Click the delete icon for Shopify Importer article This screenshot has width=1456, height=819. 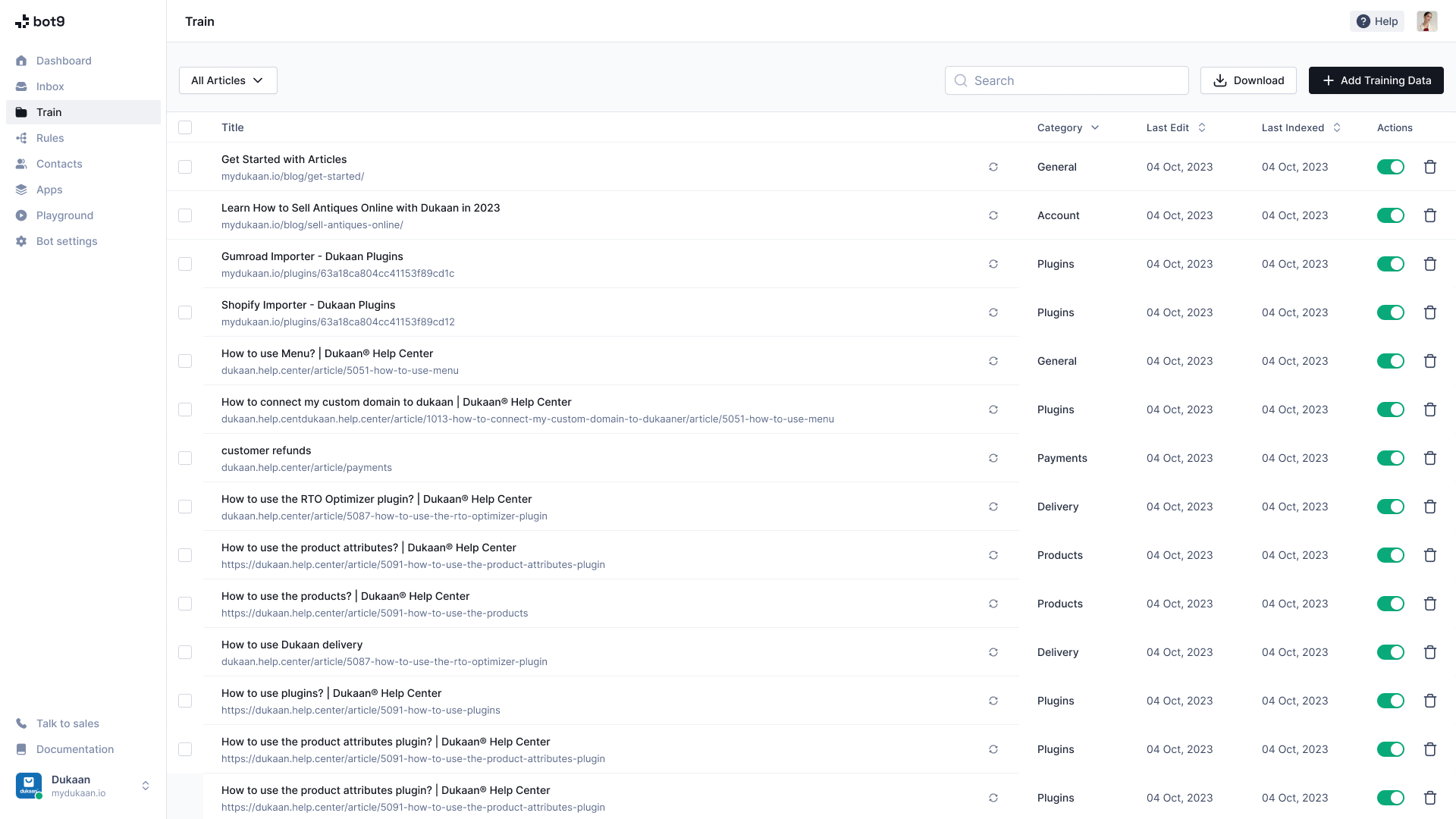tap(1430, 312)
